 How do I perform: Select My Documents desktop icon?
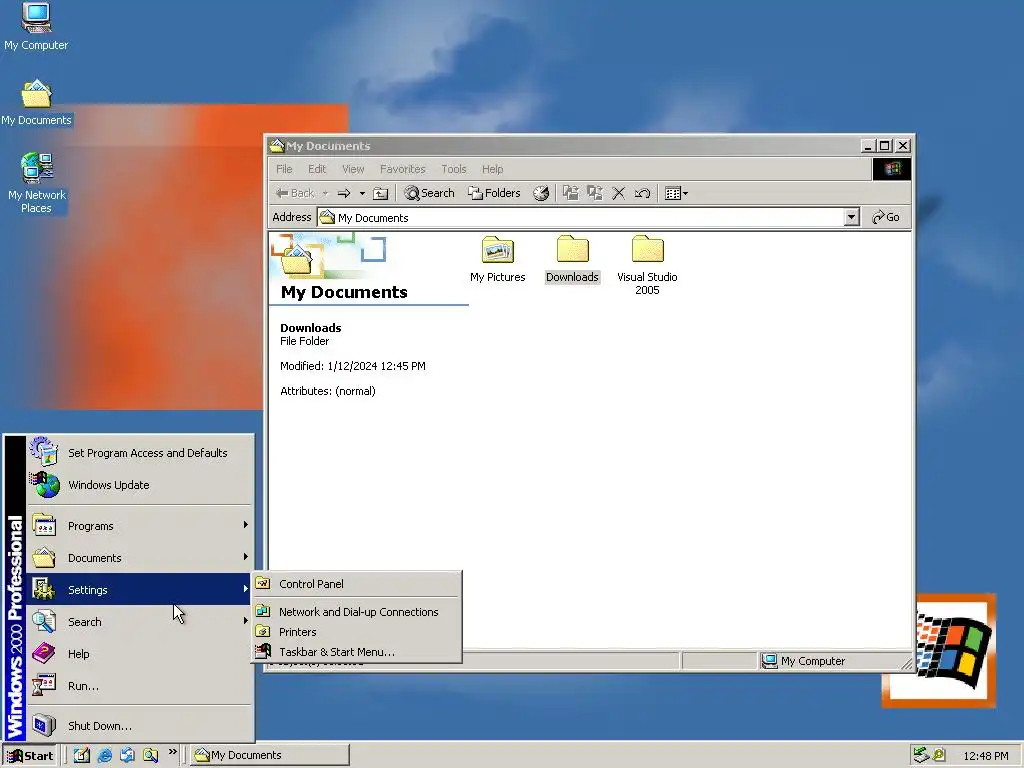point(36,103)
